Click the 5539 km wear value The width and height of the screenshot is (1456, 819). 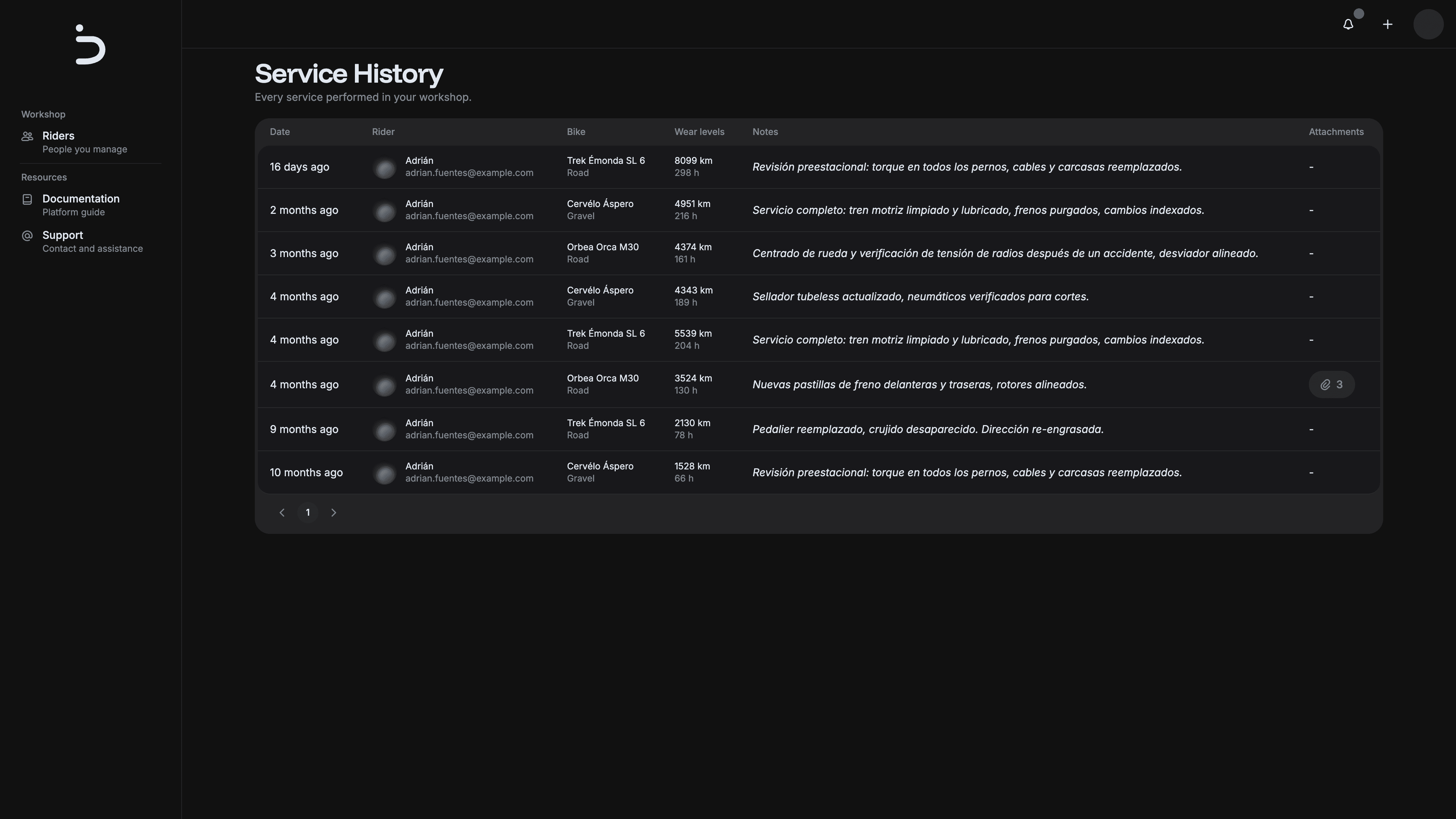[693, 334]
